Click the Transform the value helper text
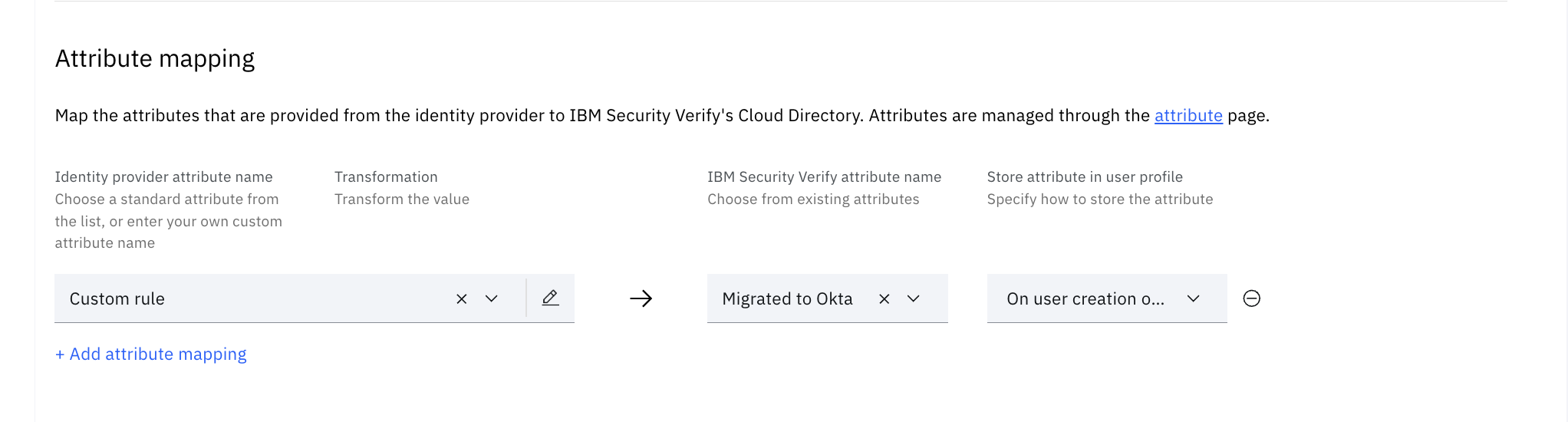The height and width of the screenshot is (422, 1568). pos(402,199)
